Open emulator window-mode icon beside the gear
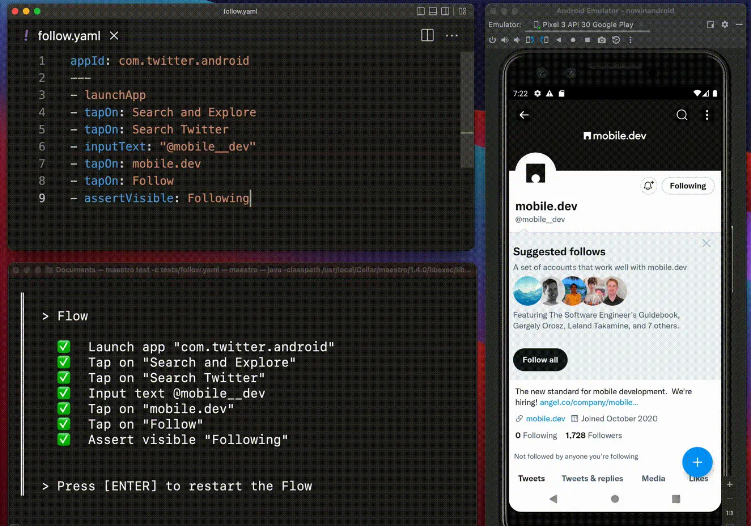751x526 pixels. pyautogui.click(x=710, y=24)
